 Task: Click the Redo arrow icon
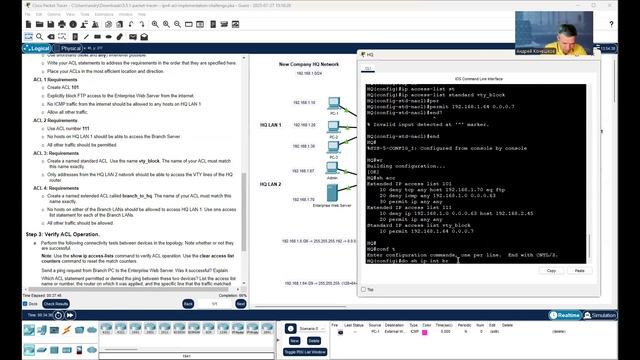click(142, 24)
